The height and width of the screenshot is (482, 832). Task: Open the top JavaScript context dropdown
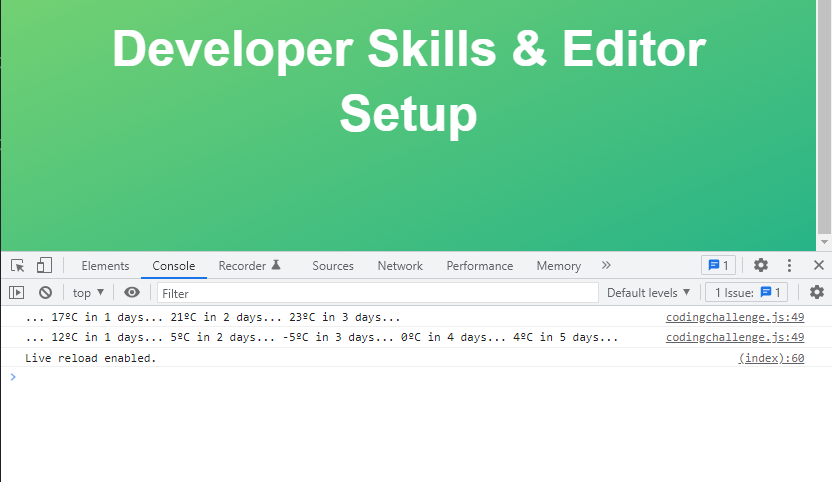(x=88, y=292)
